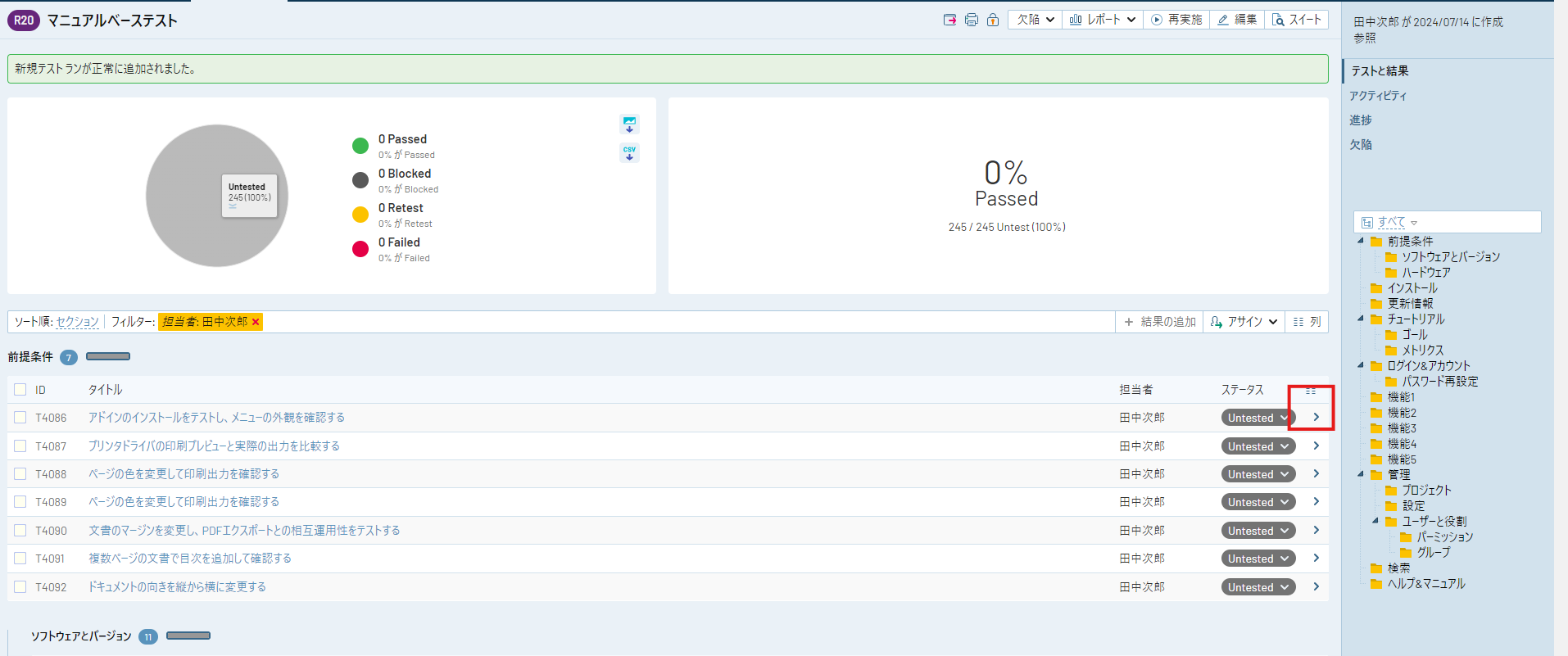Click the 更新情報 folder icon

coord(1376,304)
